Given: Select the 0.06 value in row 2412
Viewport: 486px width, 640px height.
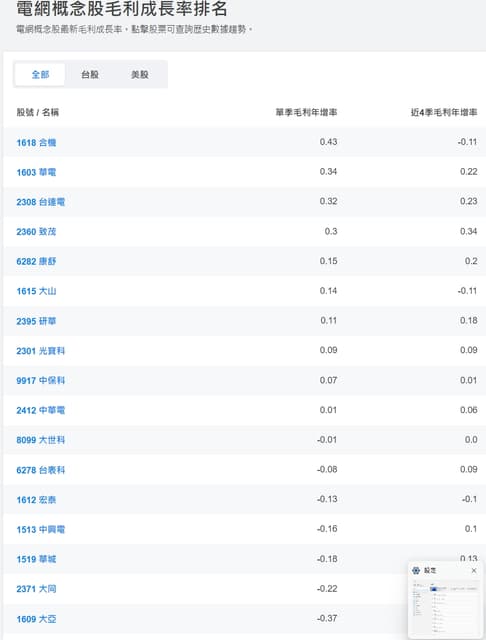Looking at the screenshot, I should click(469, 410).
